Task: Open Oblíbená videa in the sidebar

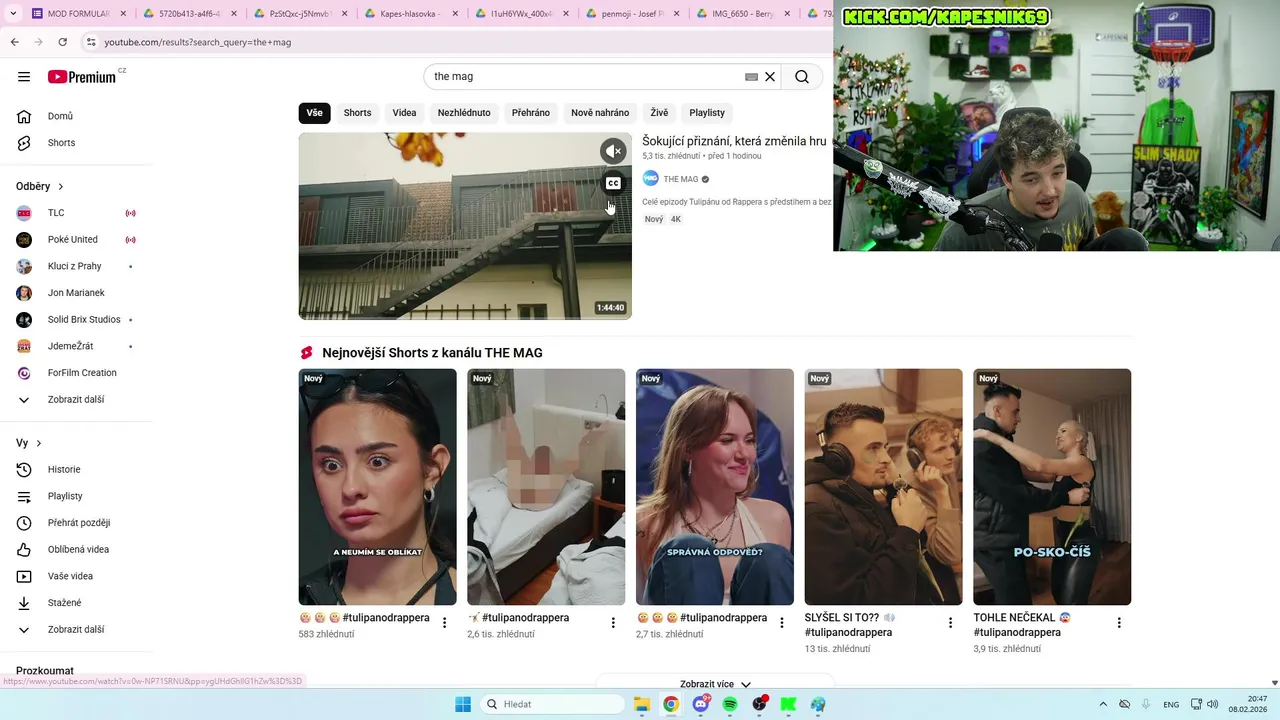Action: [x=78, y=550]
